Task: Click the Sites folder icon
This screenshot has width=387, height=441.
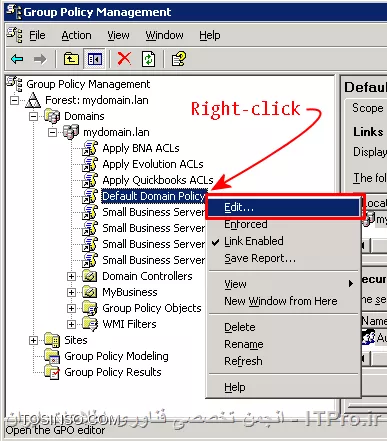Action: (52, 340)
